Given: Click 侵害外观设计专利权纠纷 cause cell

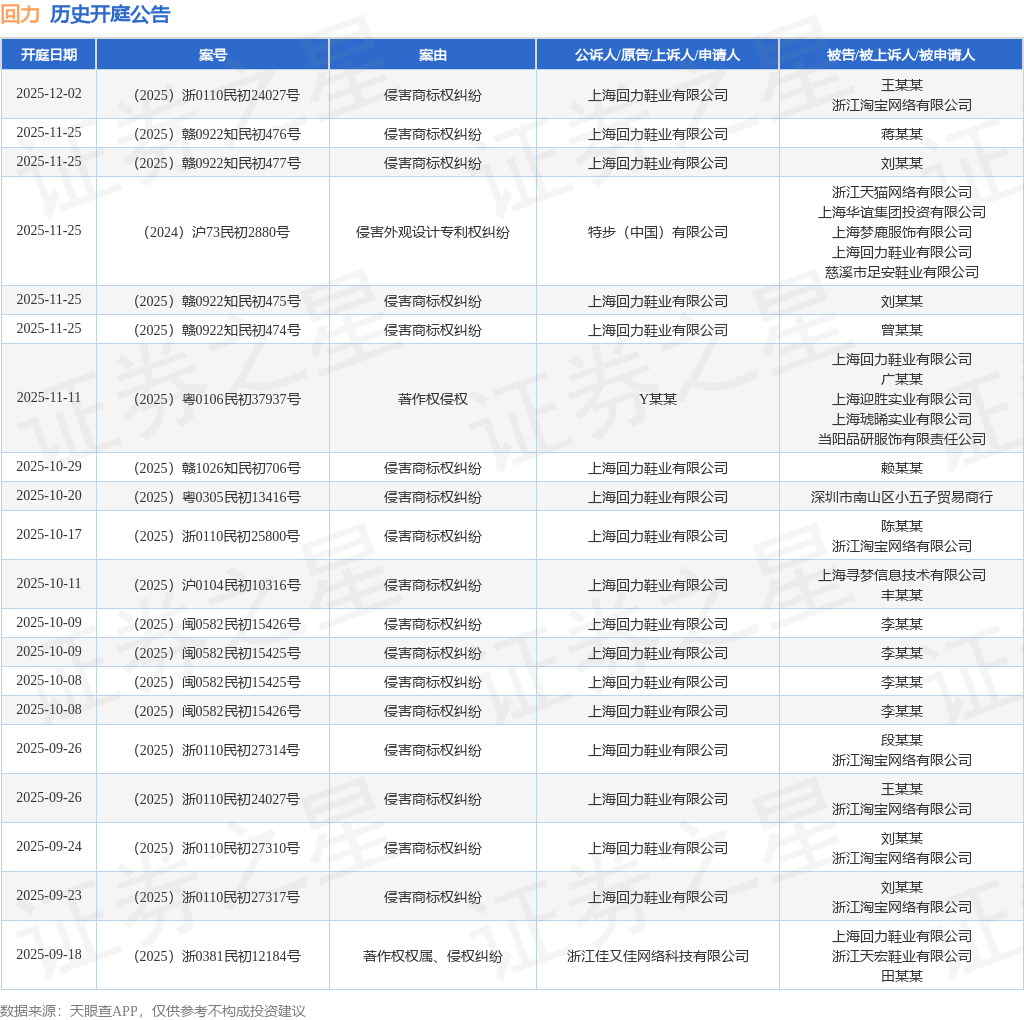Looking at the screenshot, I should (x=432, y=232).
